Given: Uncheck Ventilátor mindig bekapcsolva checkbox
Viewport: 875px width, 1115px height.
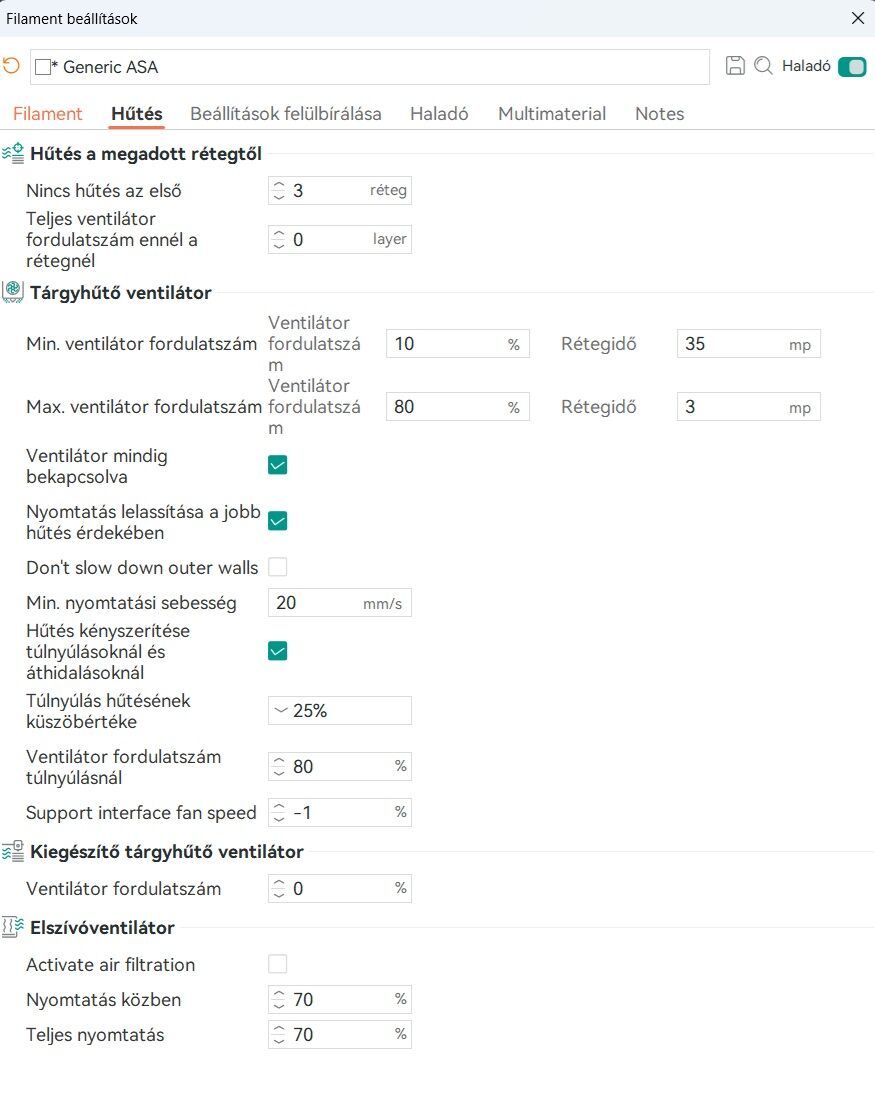Looking at the screenshot, I should click(x=277, y=465).
